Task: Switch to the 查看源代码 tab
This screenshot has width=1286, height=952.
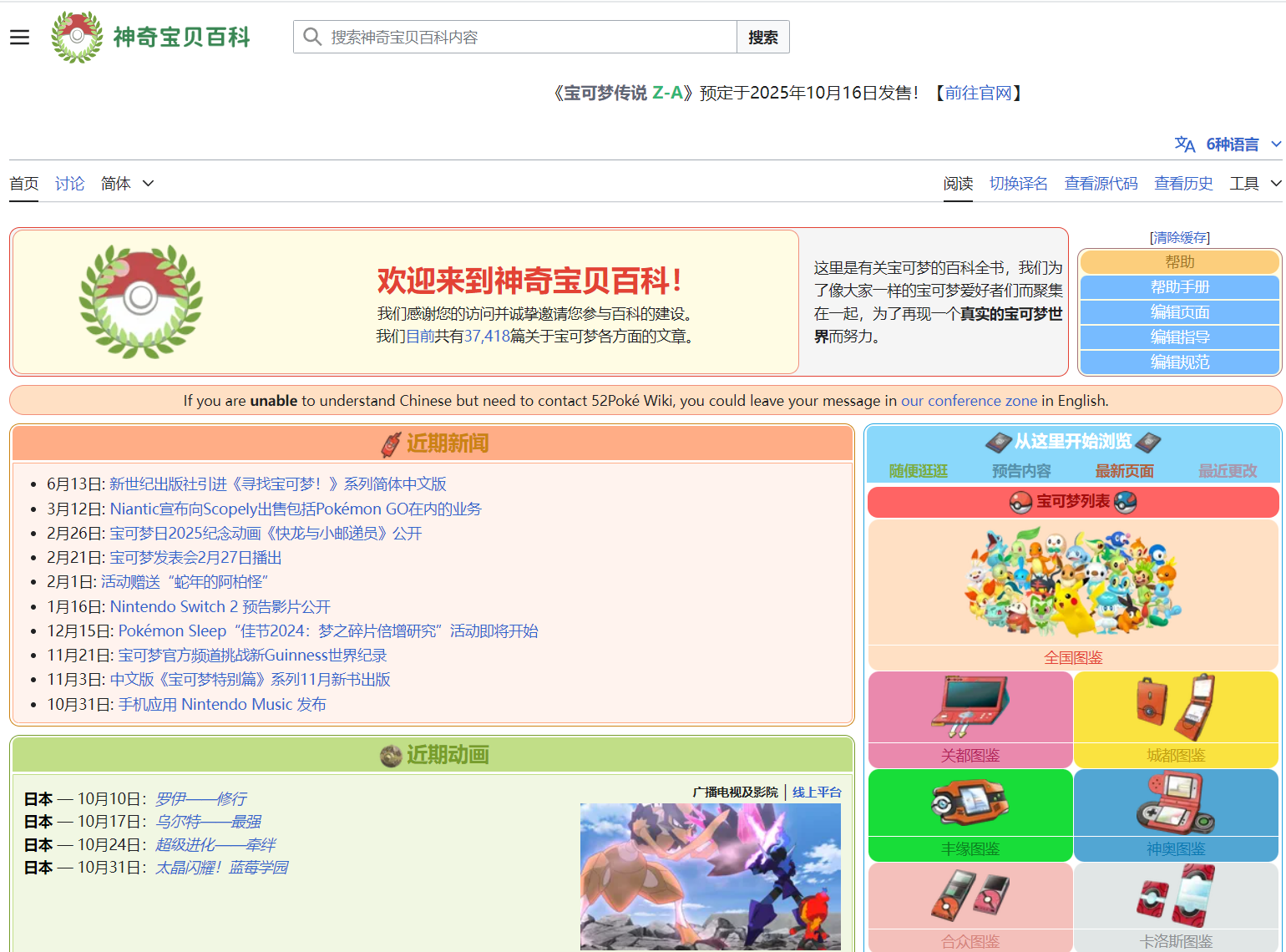Action: [x=1101, y=184]
